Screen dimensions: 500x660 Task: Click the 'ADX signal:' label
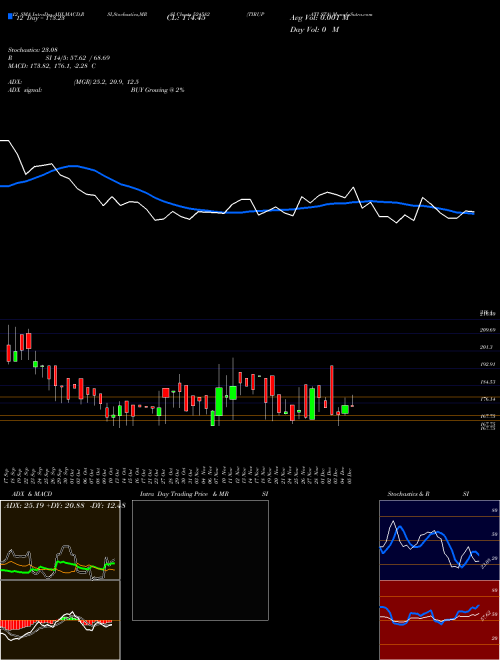click(25, 90)
